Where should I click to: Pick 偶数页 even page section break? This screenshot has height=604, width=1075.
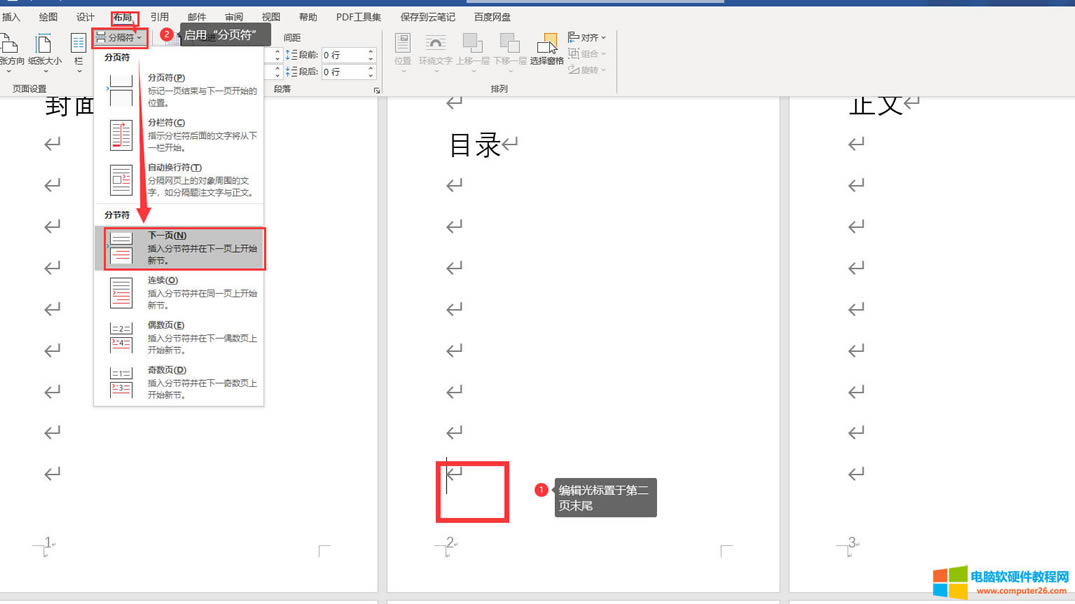pyautogui.click(x=180, y=338)
